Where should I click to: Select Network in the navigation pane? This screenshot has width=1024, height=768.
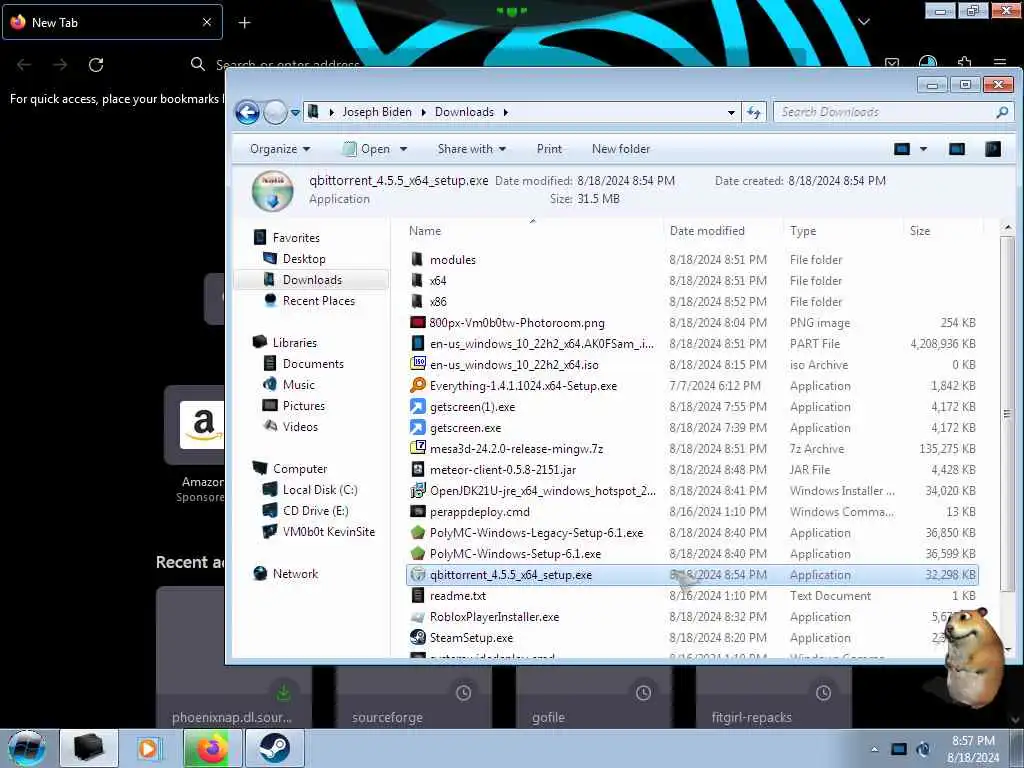295,573
